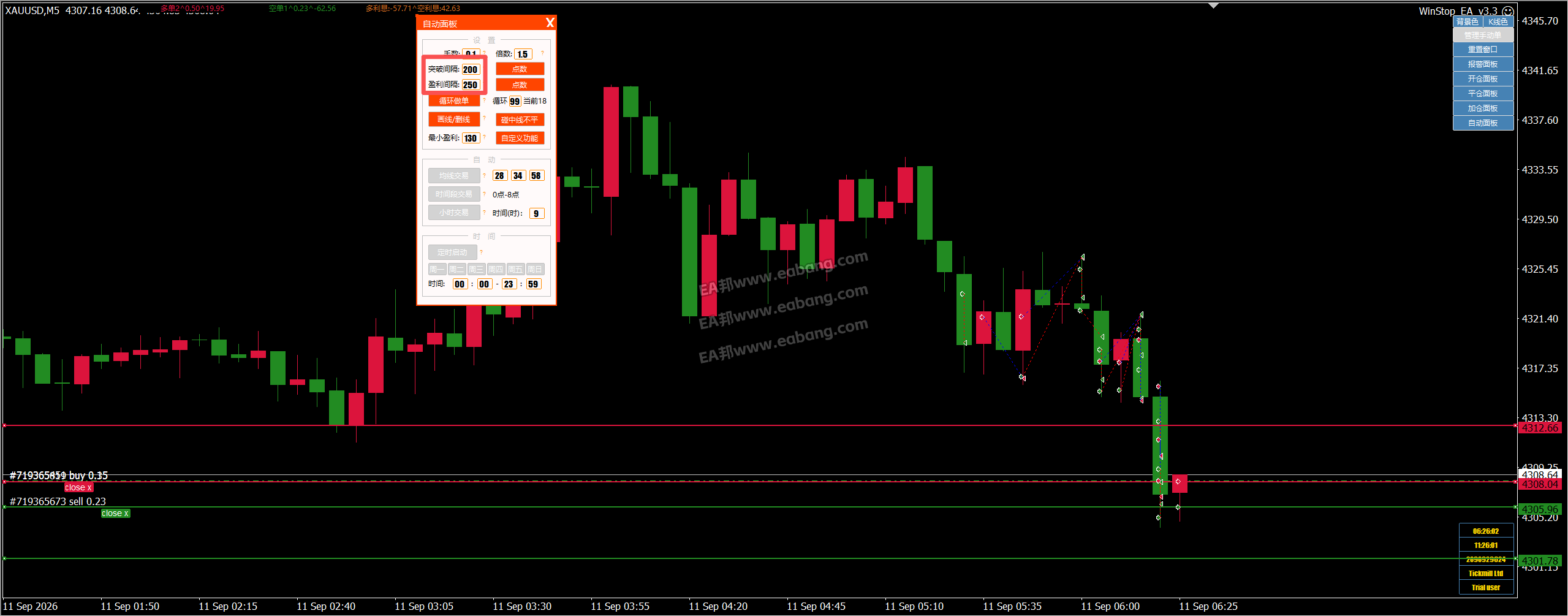Image resolution: width=1568 pixels, height=616 pixels.
Task: Click the 画线/删线 button
Action: (454, 120)
